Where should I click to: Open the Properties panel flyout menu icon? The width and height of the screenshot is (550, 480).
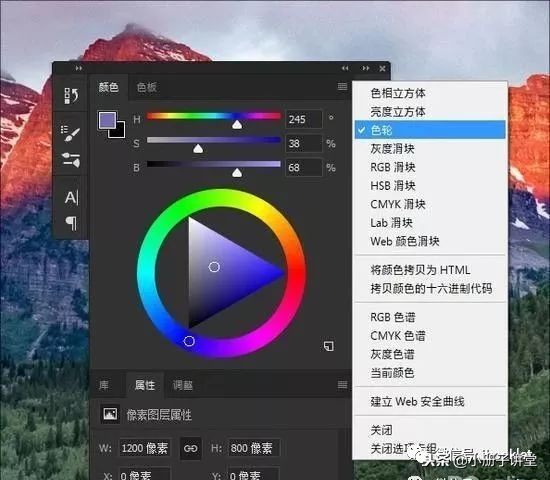(x=342, y=385)
